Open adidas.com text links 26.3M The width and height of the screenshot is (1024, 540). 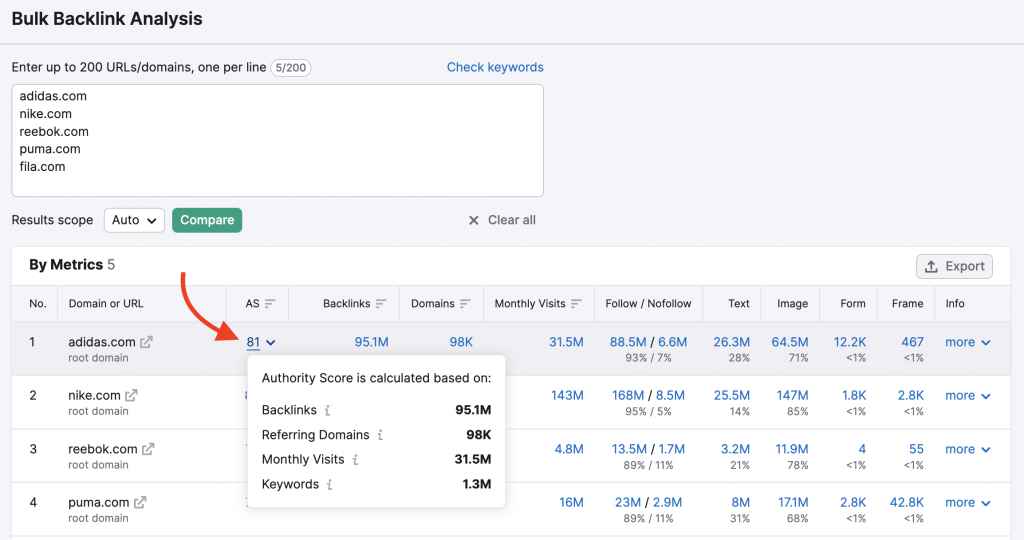(x=731, y=342)
